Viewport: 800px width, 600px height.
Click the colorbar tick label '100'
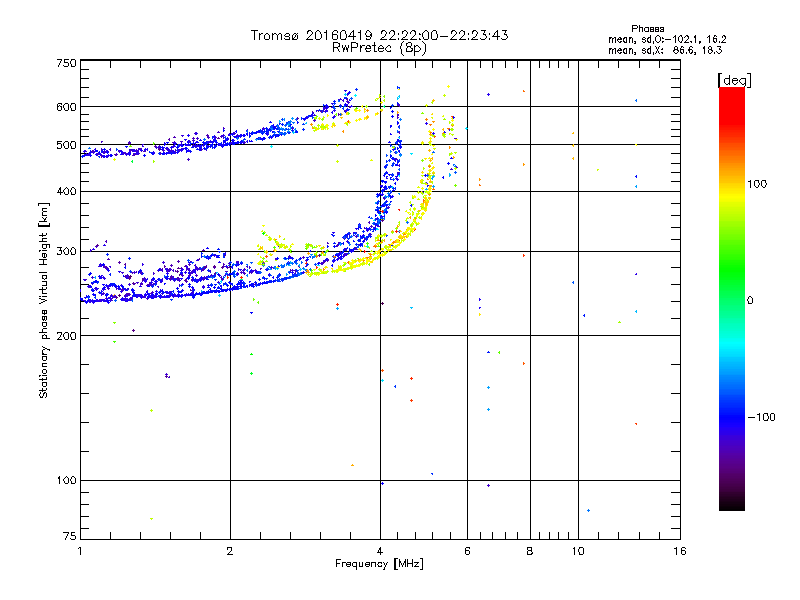pyautogui.click(x=757, y=184)
